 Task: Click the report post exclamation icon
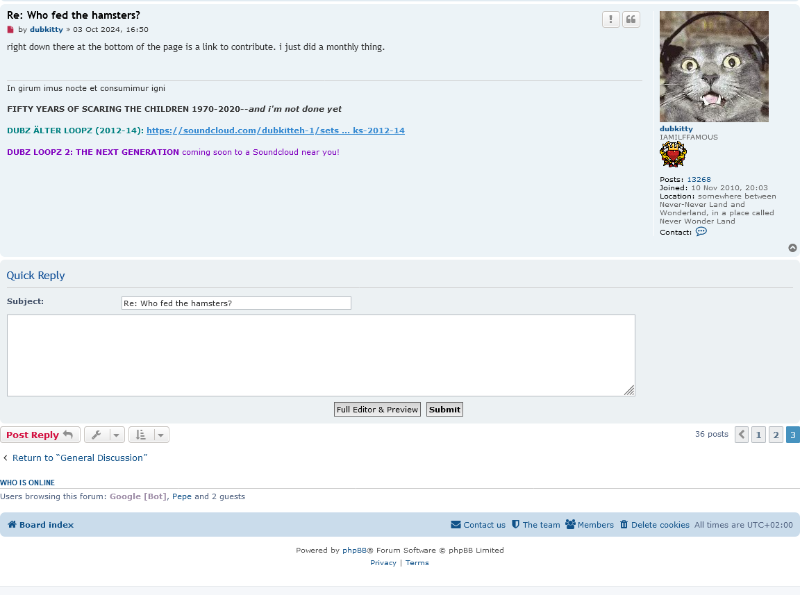click(x=610, y=20)
